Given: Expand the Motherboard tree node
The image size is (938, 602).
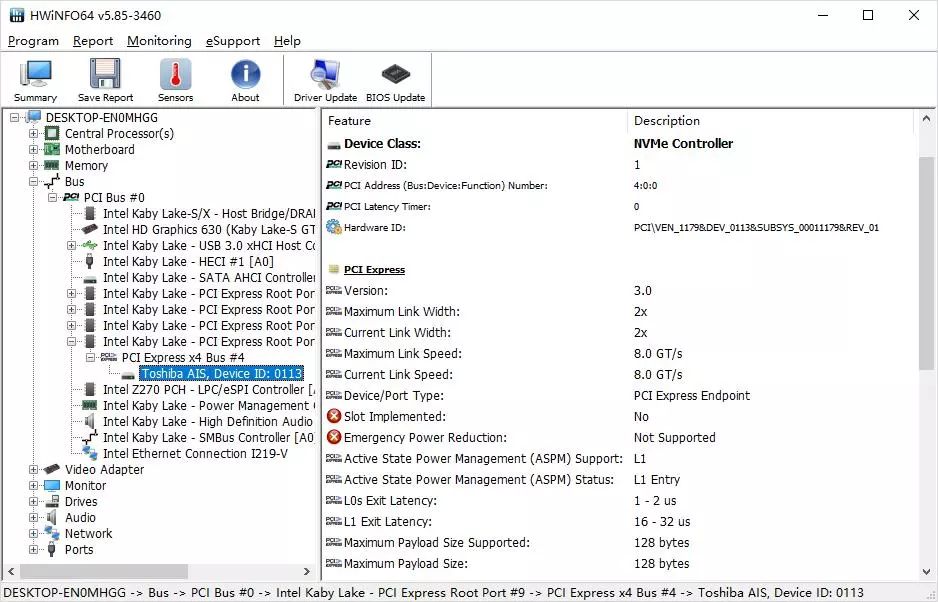Looking at the screenshot, I should pos(34,150).
